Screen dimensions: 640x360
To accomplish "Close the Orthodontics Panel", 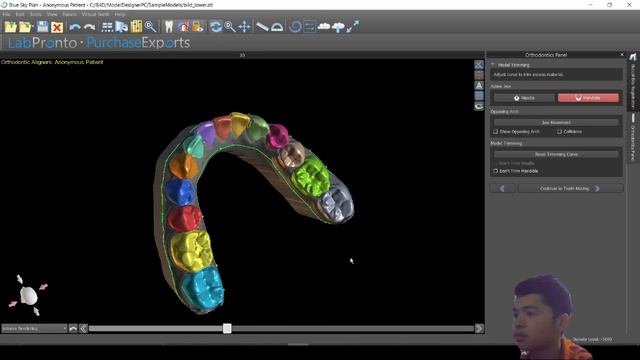I will click(x=622, y=55).
